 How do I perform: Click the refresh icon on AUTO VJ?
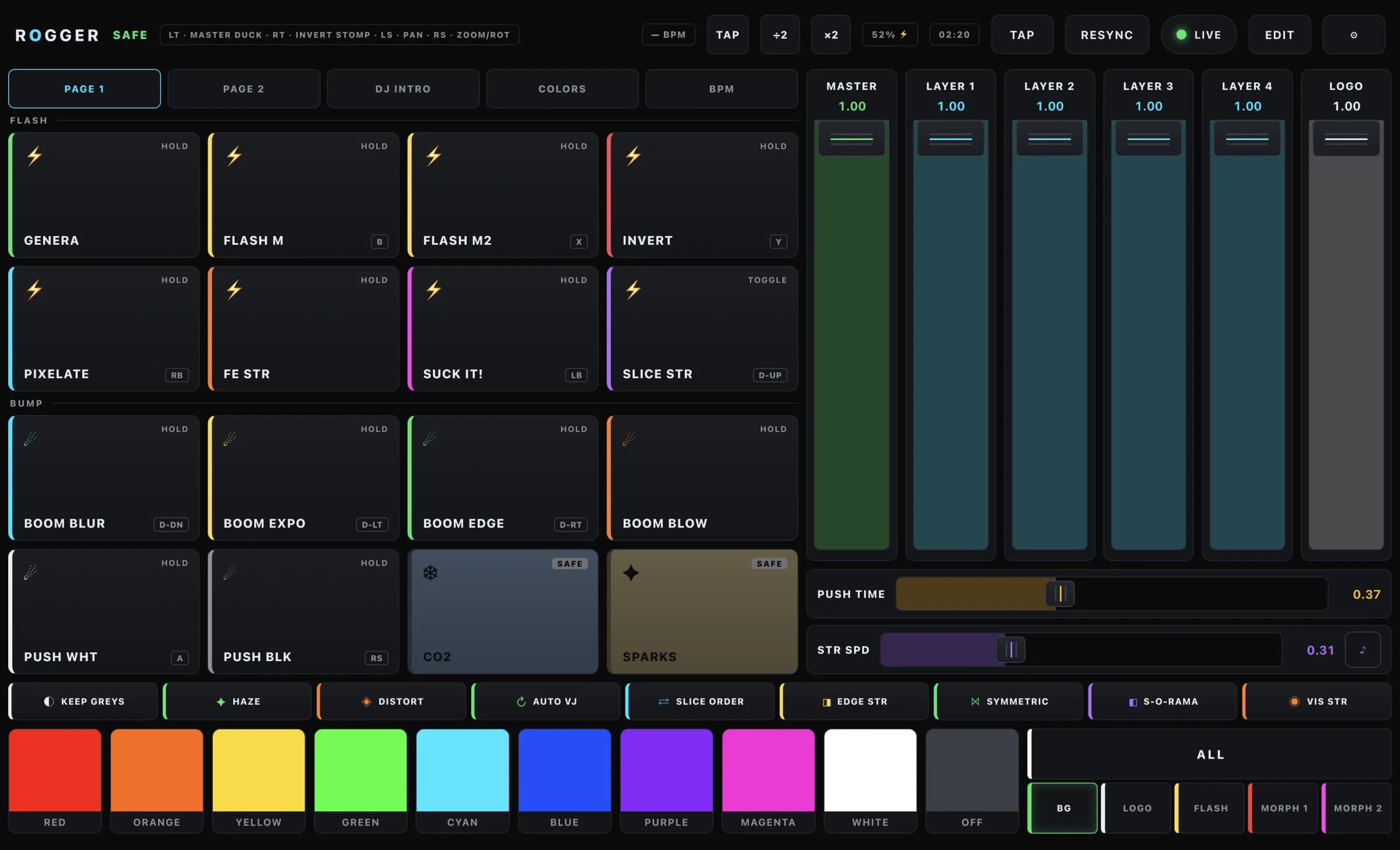pos(521,701)
